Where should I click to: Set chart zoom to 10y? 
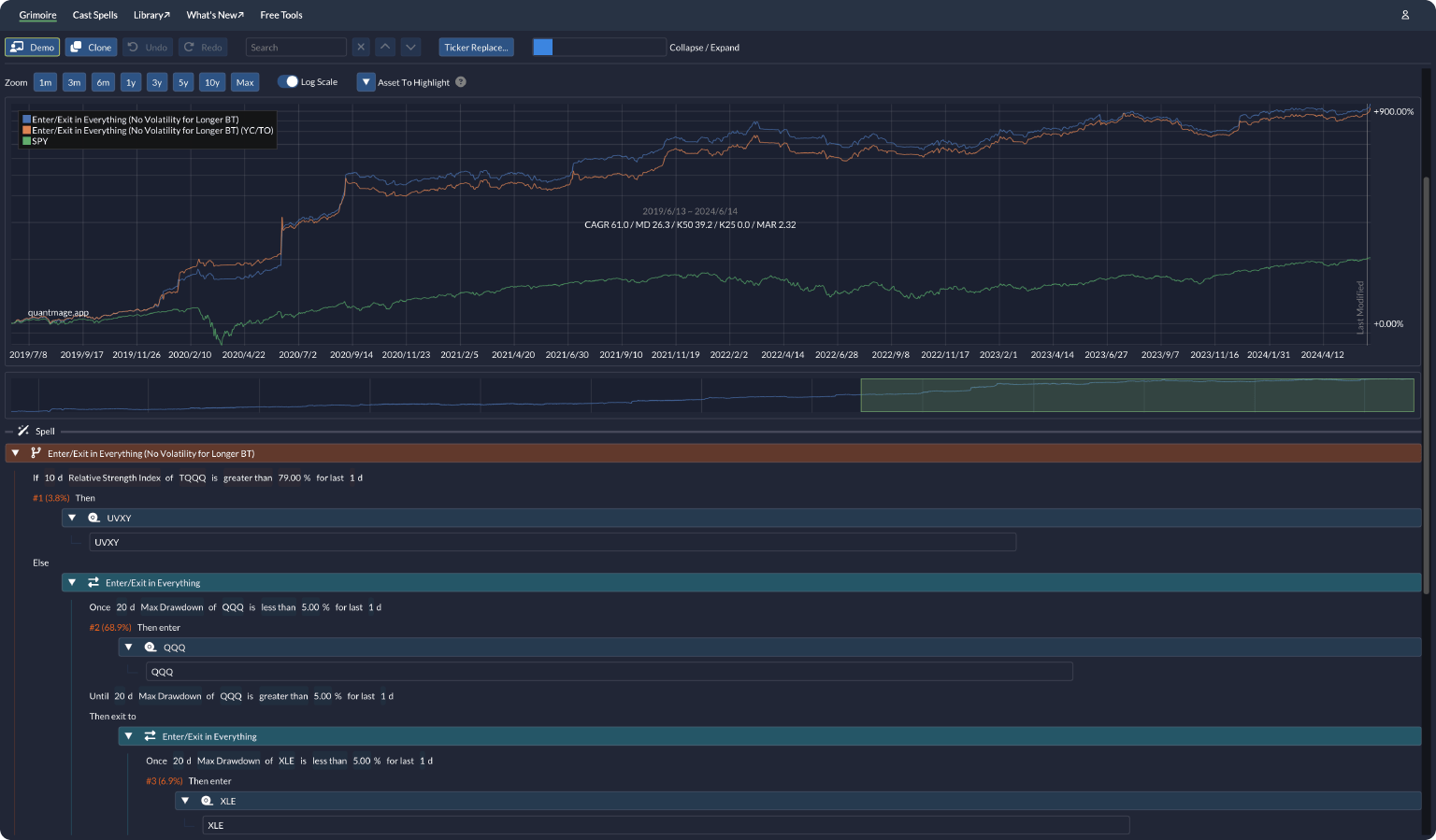click(x=212, y=82)
